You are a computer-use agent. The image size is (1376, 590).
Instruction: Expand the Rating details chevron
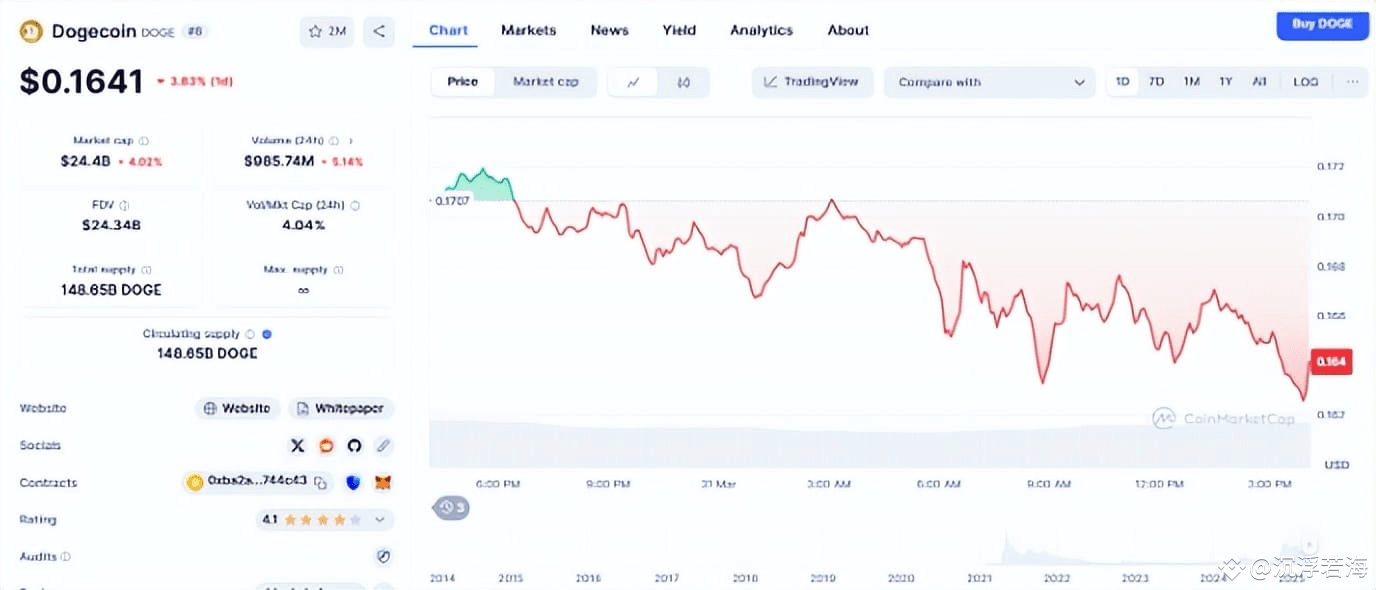[x=380, y=520]
